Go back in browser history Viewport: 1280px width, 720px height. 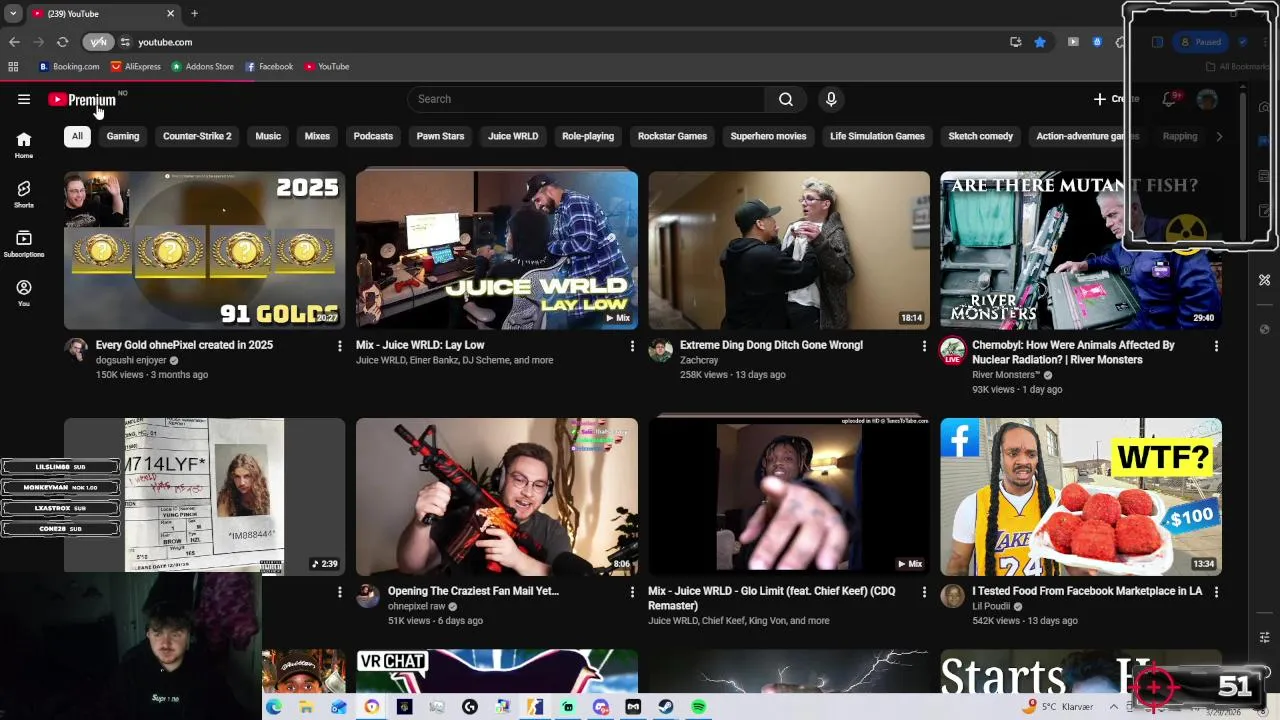pyautogui.click(x=14, y=42)
